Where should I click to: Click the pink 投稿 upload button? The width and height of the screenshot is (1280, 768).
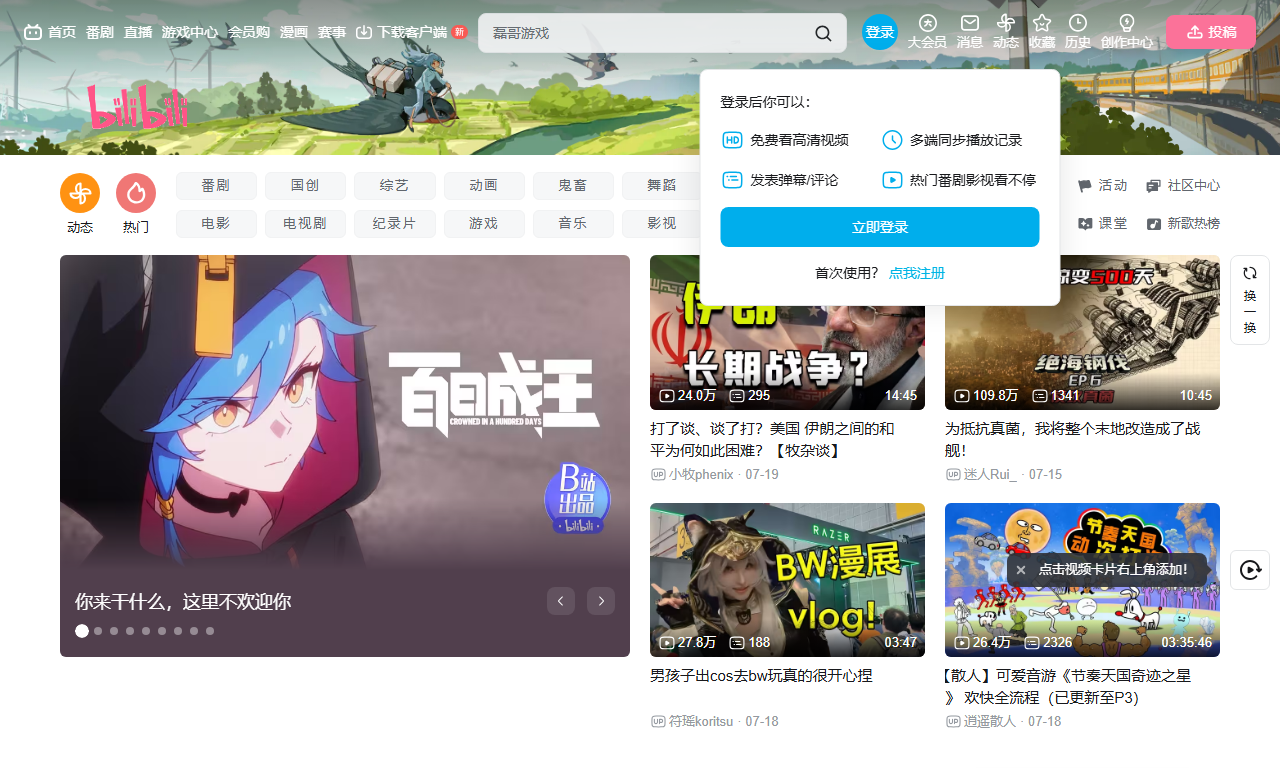[x=1211, y=32]
